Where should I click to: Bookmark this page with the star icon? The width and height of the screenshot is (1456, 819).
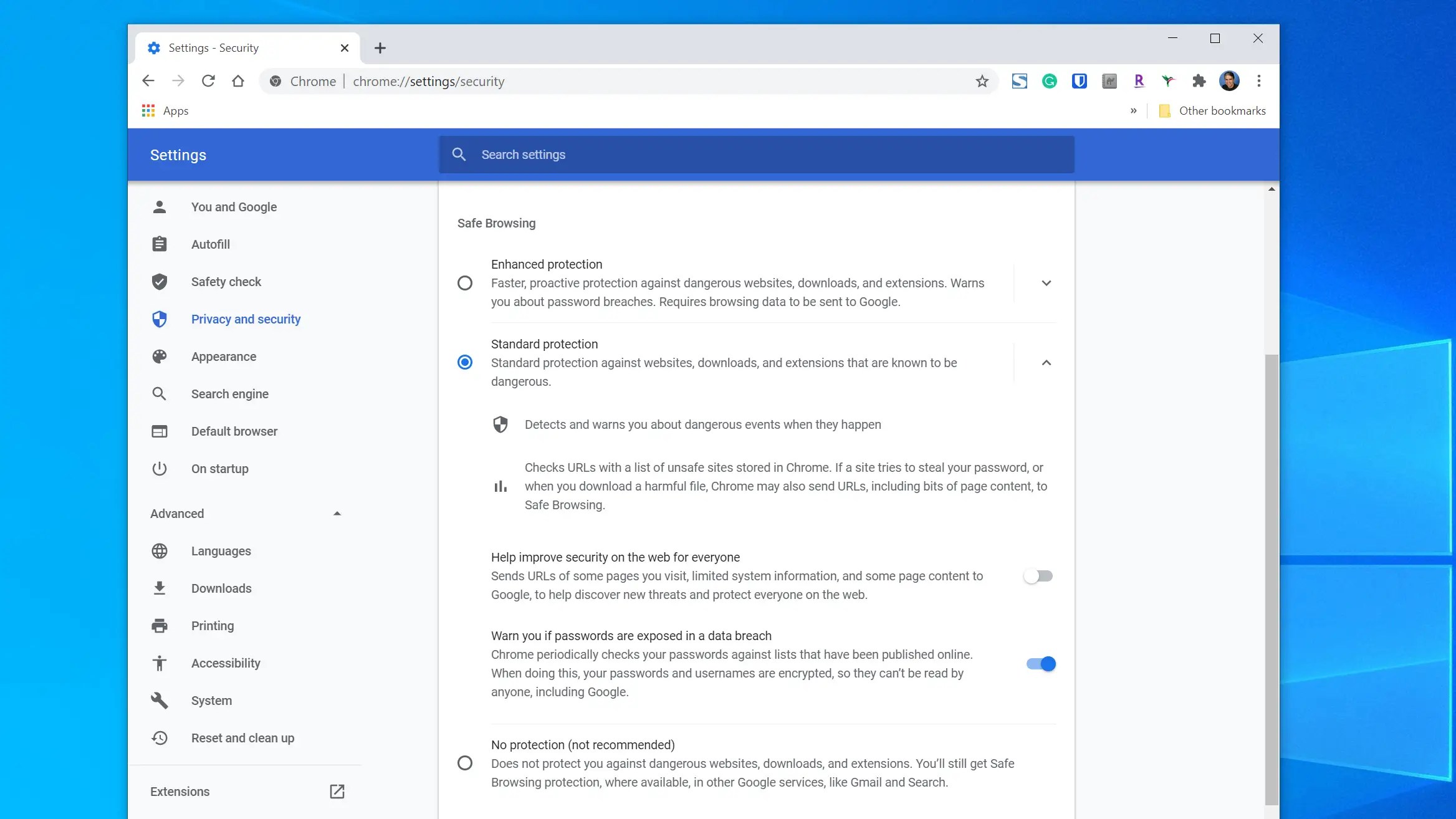tap(982, 81)
